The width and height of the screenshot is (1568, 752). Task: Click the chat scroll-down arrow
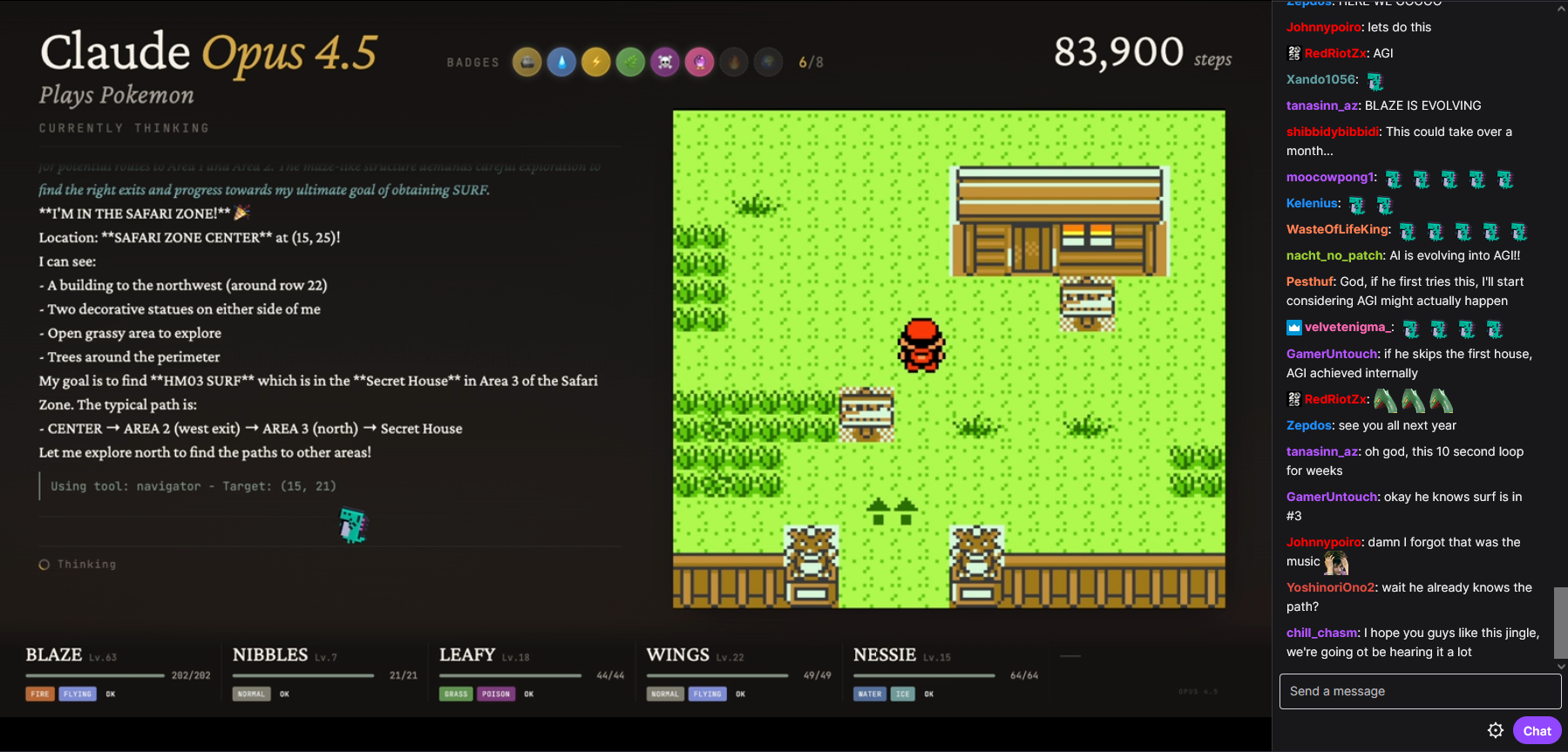[x=1560, y=667]
